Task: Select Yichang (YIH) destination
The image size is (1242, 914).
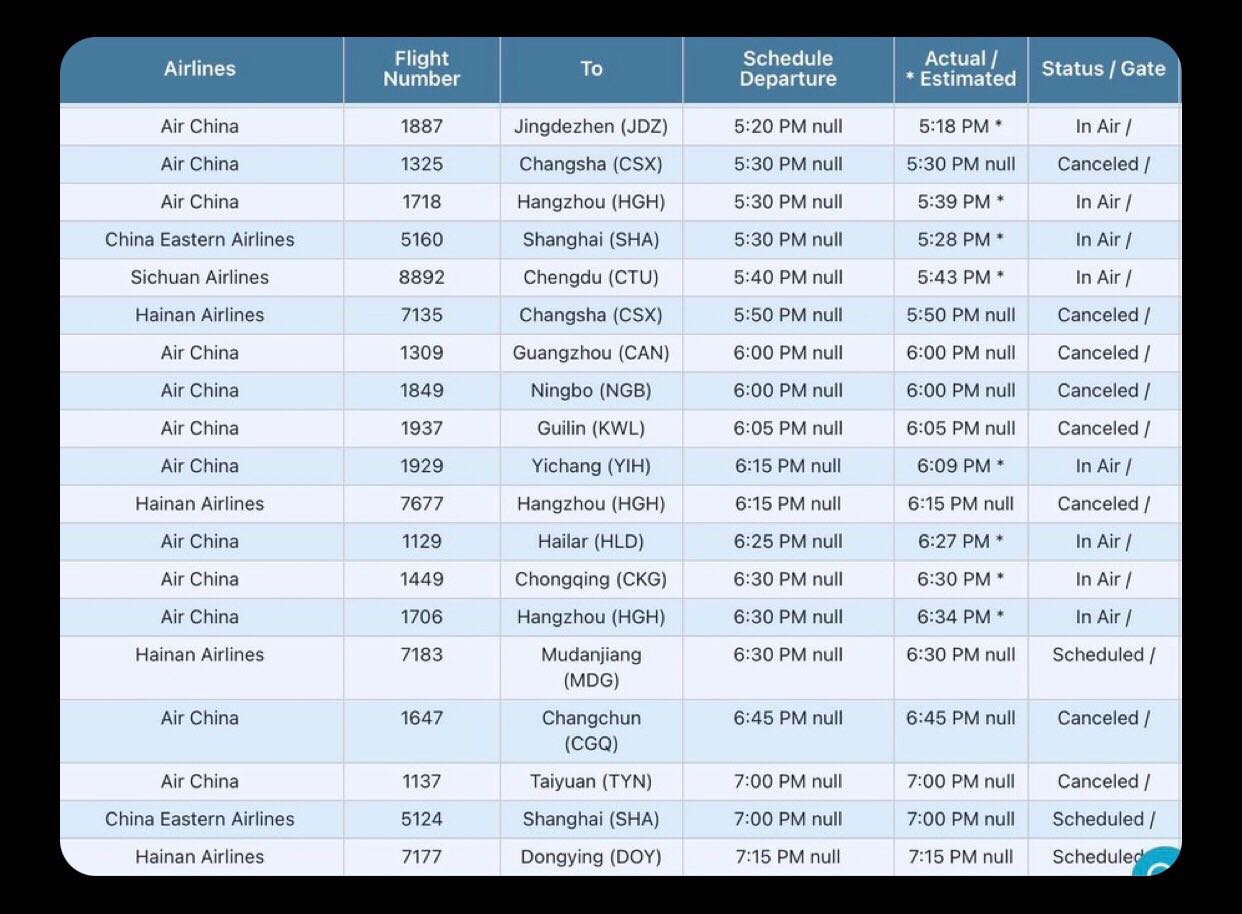Action: click(591, 466)
